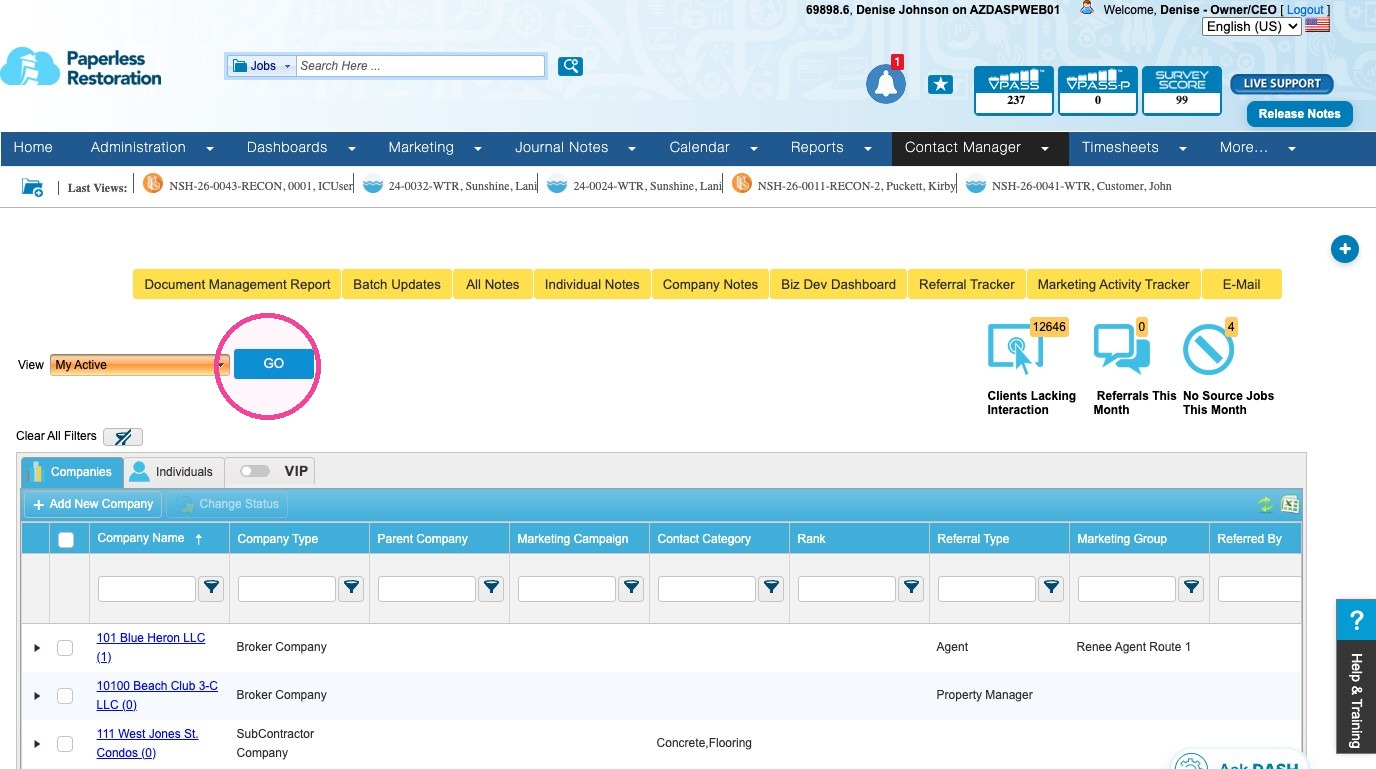
Task: Click the favorites star icon
Action: pos(940,85)
